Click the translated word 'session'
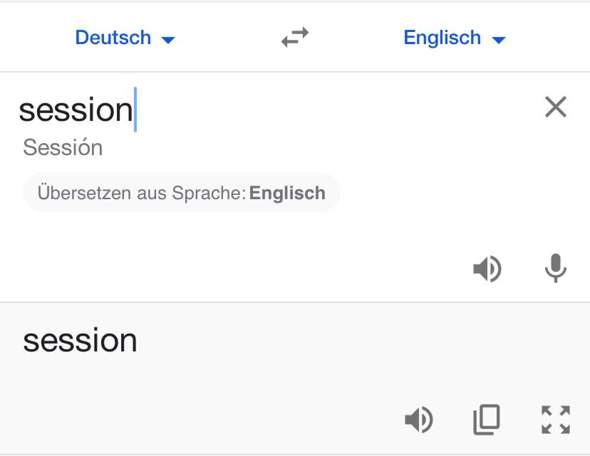The width and height of the screenshot is (590, 456). [x=80, y=340]
